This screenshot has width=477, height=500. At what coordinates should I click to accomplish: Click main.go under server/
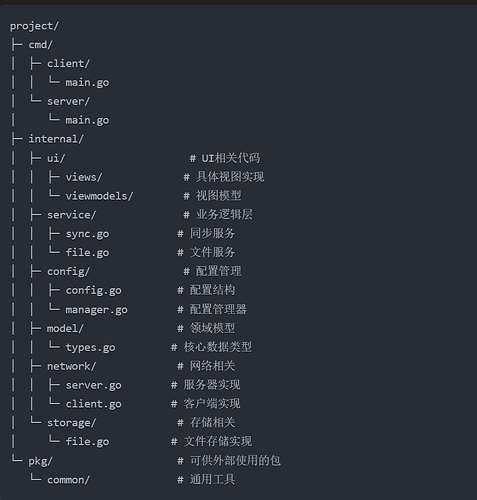[x=87, y=120]
